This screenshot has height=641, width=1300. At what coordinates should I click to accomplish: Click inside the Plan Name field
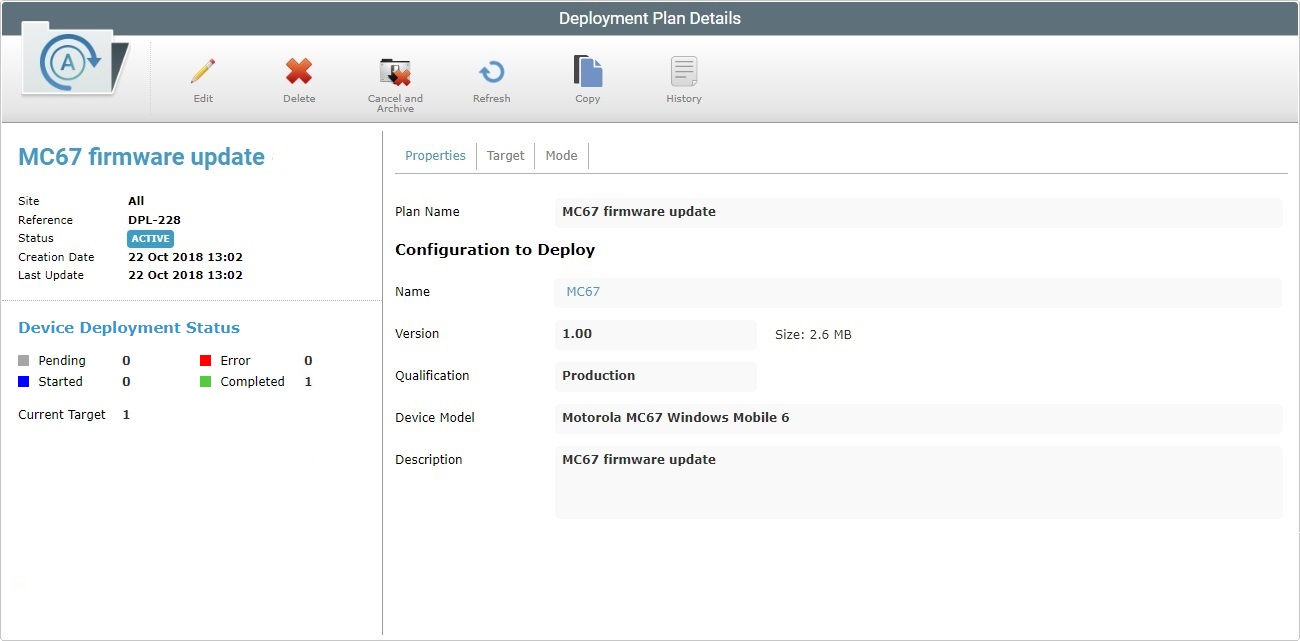[800, 211]
